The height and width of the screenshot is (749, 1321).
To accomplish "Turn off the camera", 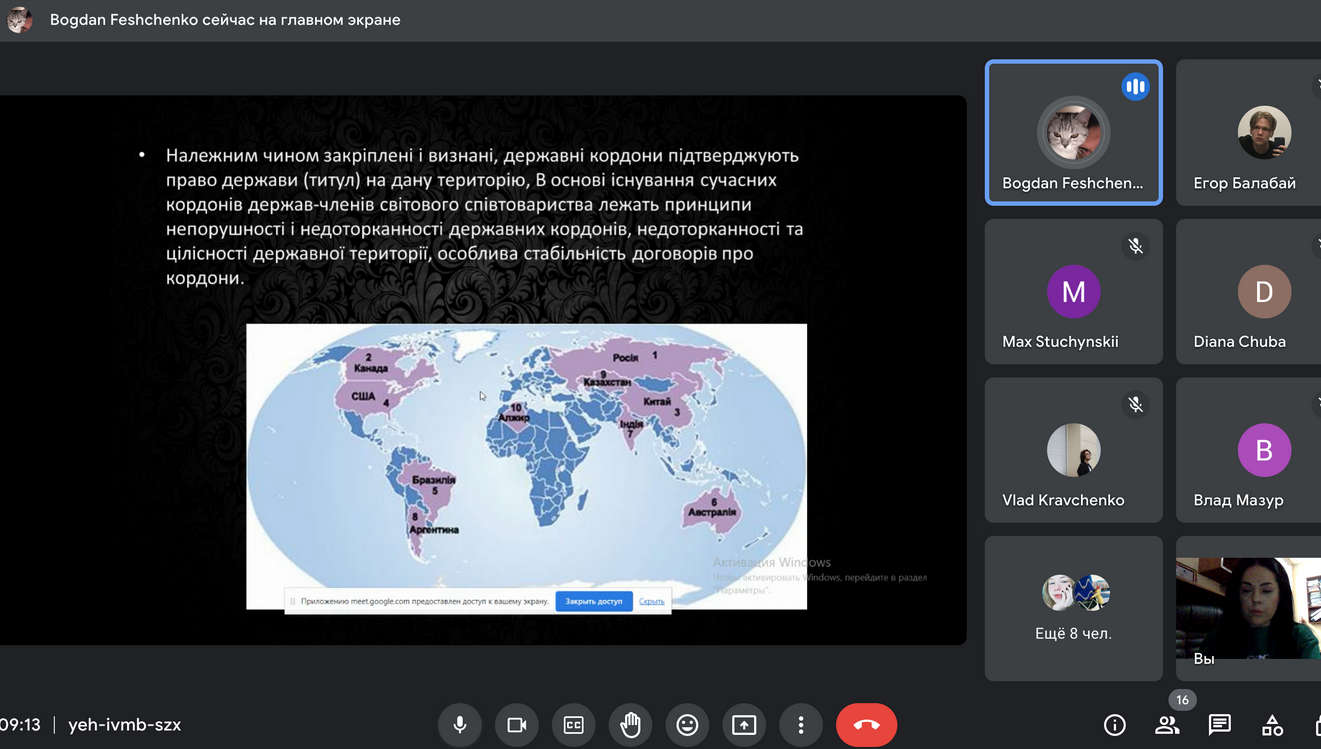I will click(517, 725).
